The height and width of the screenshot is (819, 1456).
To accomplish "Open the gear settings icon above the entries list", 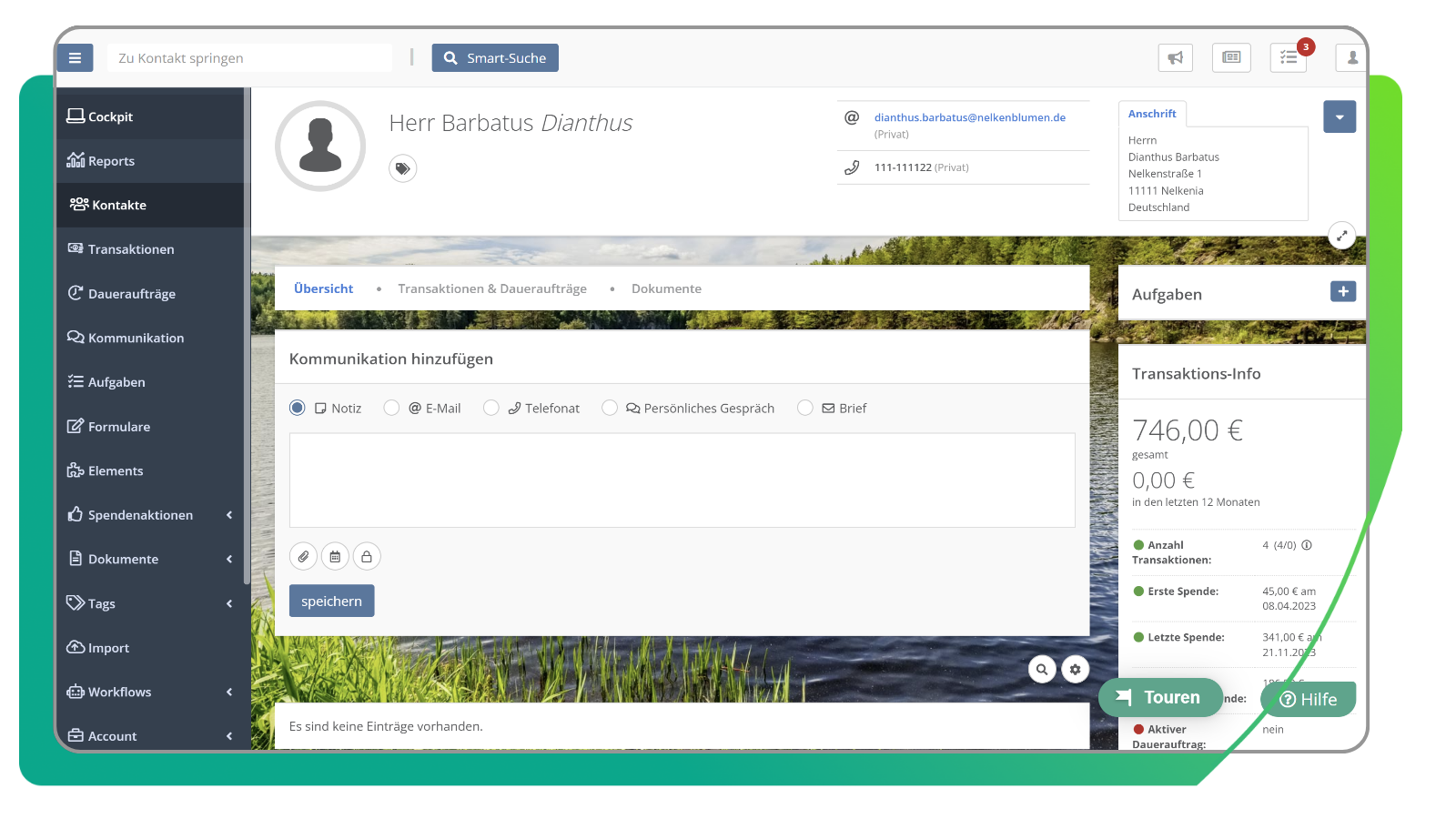I will tap(1076, 669).
